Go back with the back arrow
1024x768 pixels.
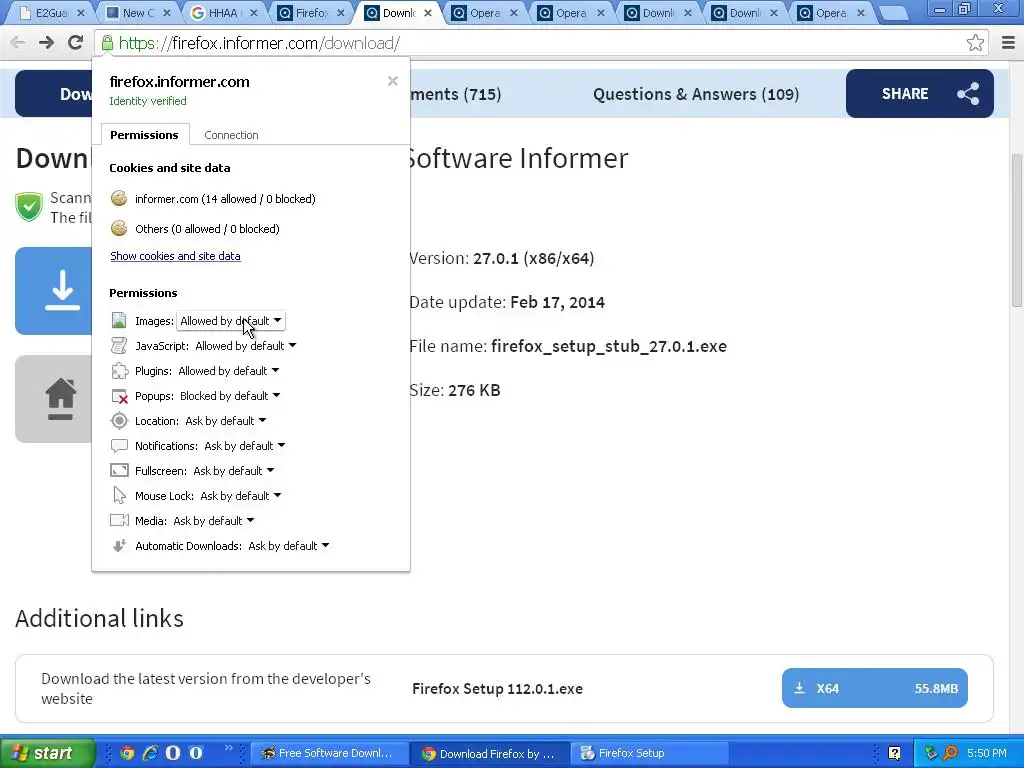pyautogui.click(x=18, y=43)
